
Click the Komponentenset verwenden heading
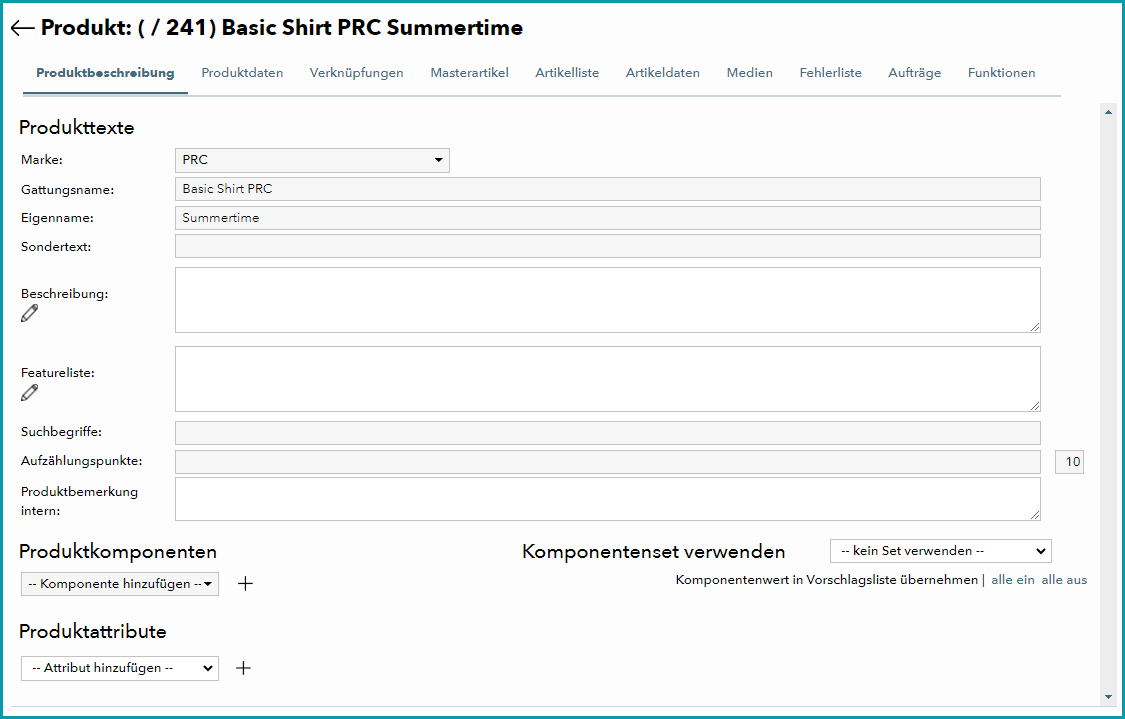654,552
